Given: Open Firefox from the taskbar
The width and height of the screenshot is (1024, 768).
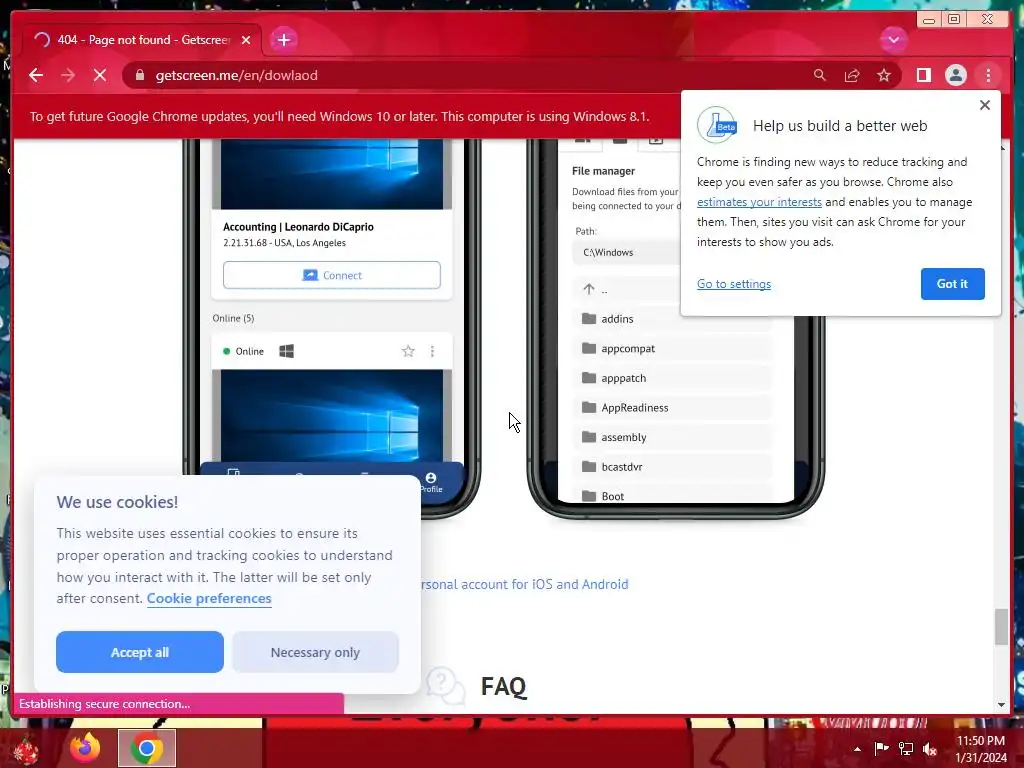Looking at the screenshot, I should point(86,748).
